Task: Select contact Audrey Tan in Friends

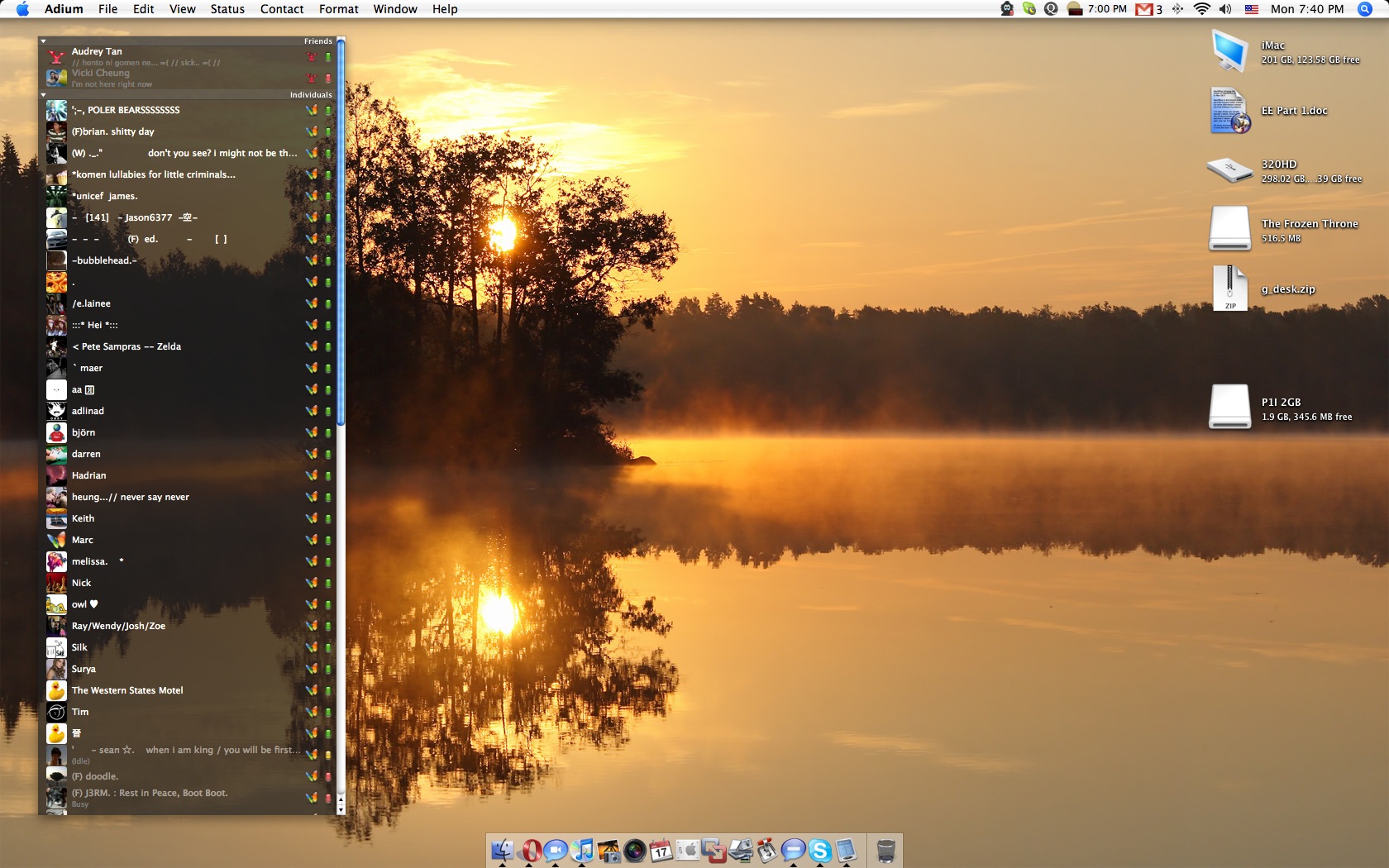Action: point(188,56)
